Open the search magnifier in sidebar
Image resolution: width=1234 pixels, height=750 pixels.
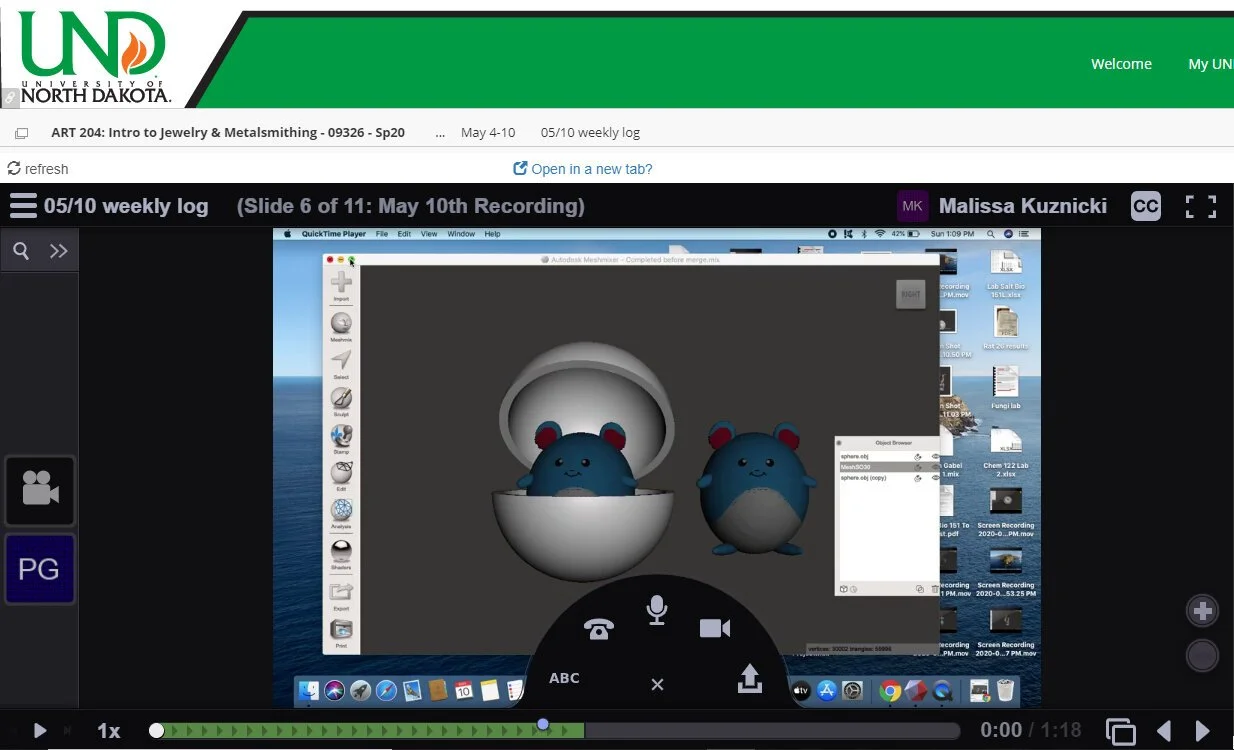pos(21,251)
